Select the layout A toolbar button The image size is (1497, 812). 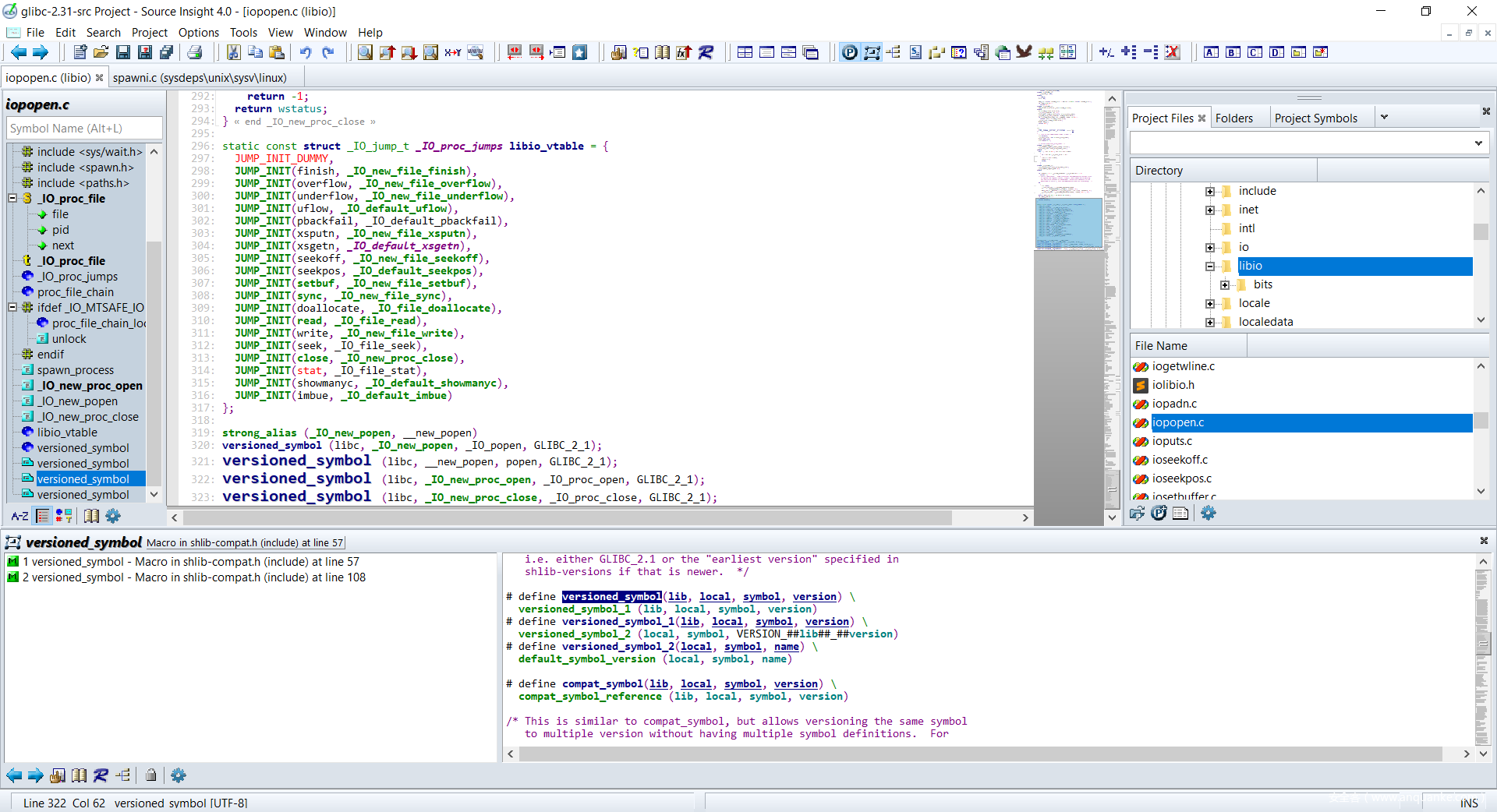(1211, 52)
